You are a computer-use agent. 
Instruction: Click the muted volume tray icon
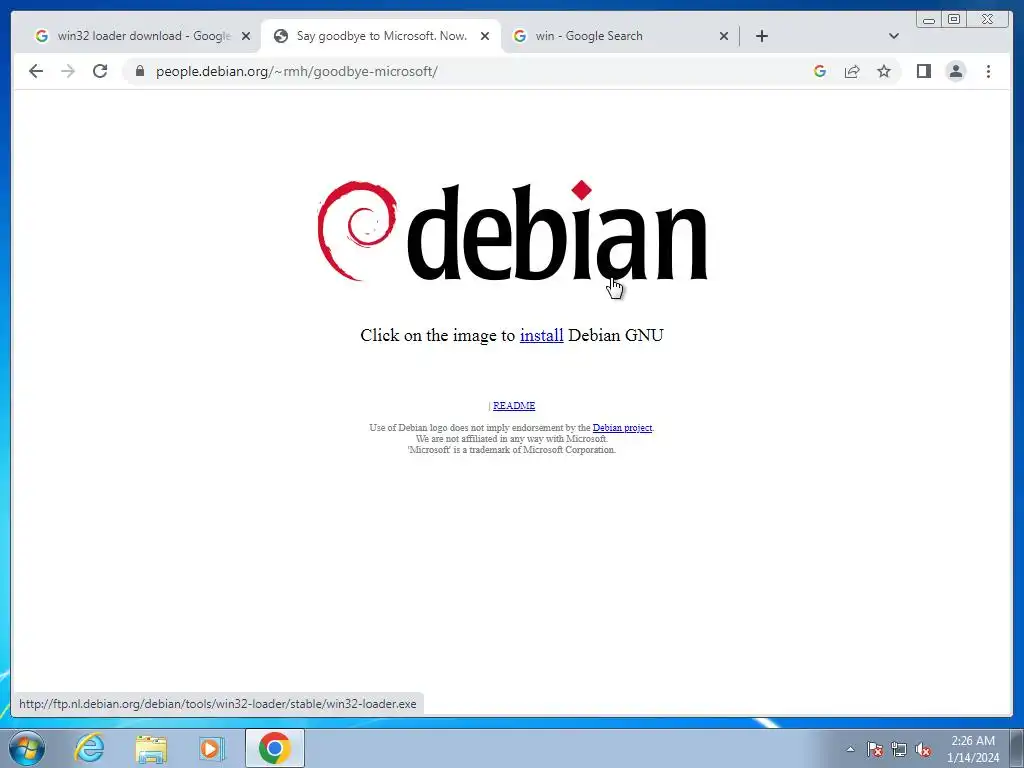923,749
